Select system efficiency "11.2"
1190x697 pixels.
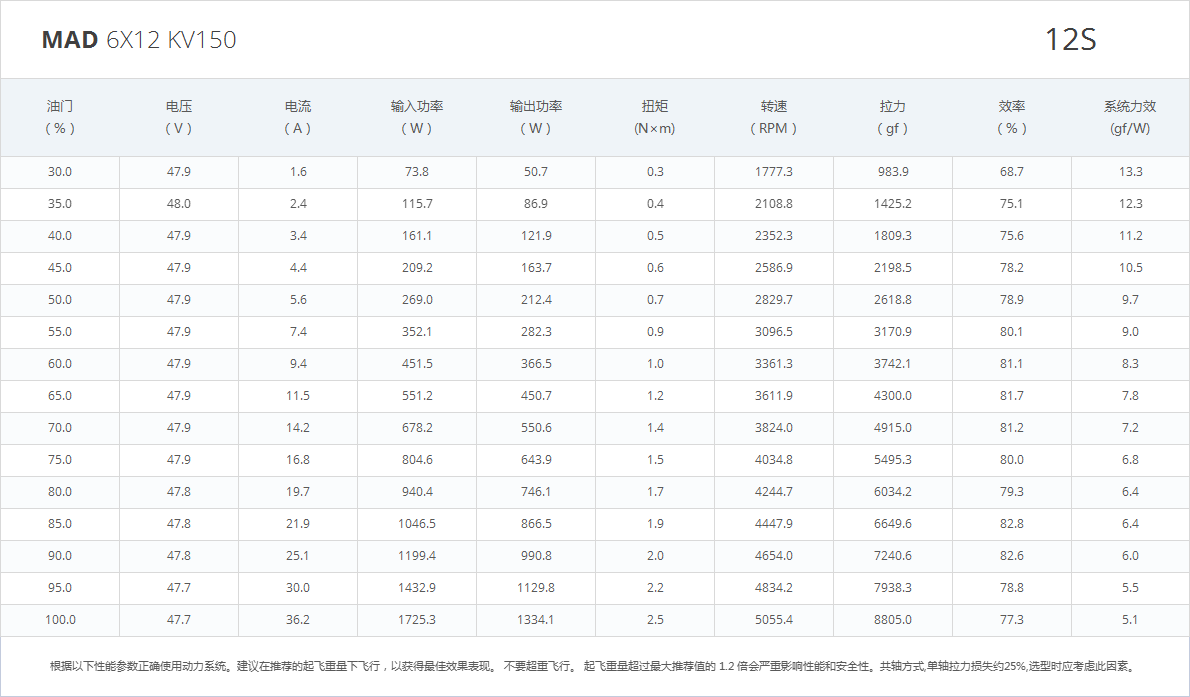point(1131,235)
